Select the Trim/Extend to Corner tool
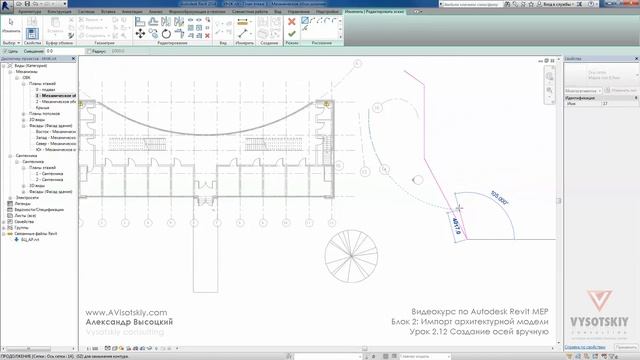 coord(179,33)
